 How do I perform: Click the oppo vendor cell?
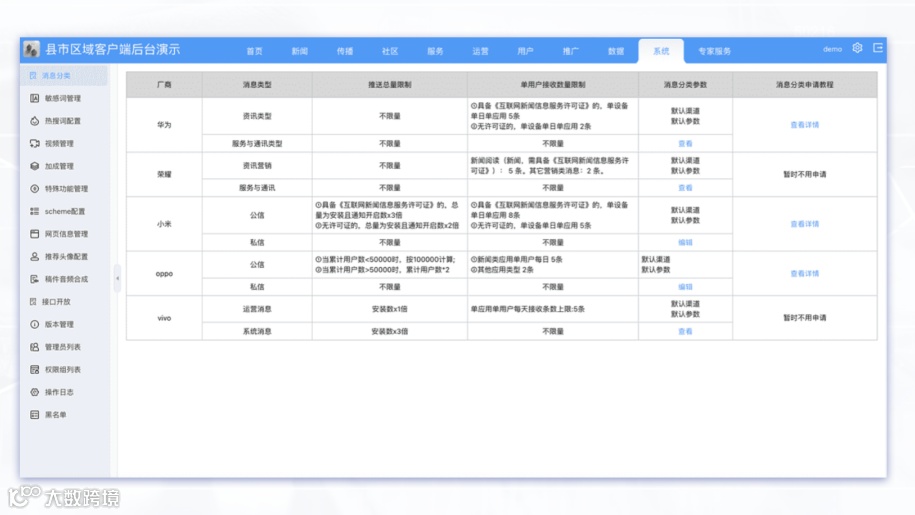tap(164, 274)
